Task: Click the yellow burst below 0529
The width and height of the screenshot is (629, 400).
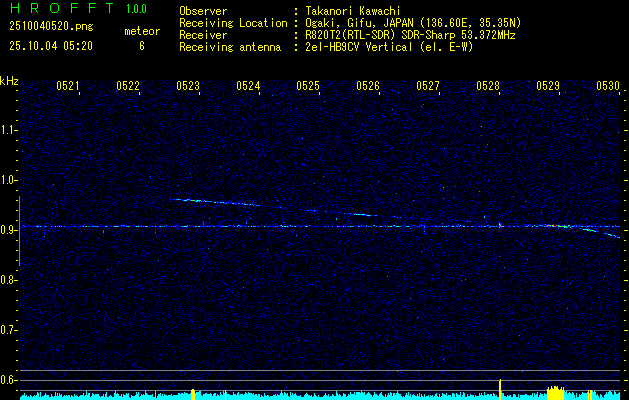Action: click(x=555, y=390)
